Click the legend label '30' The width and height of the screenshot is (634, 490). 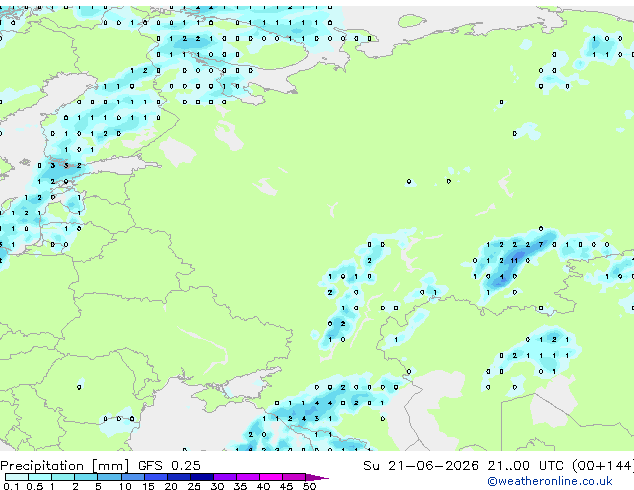click(x=217, y=486)
